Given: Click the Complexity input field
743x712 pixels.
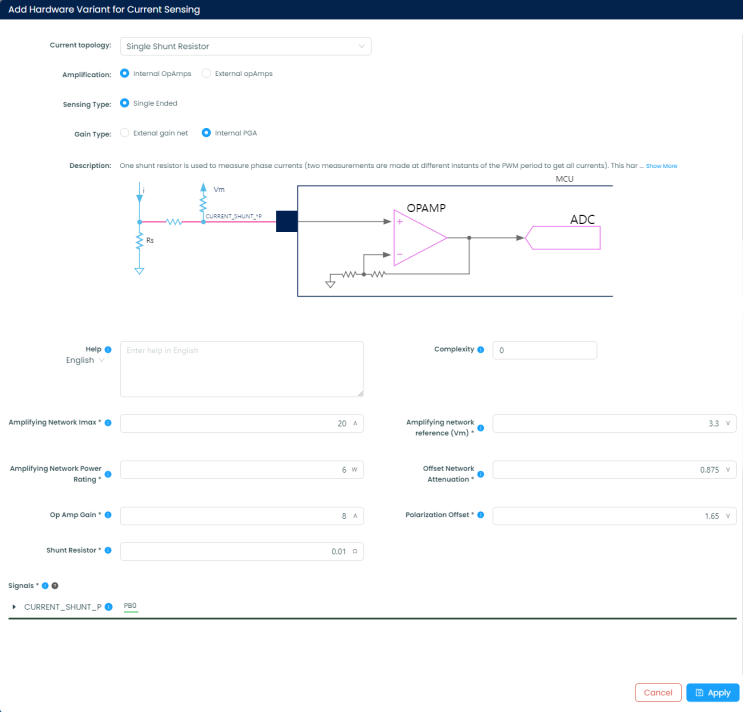Looking at the screenshot, I should click(544, 351).
